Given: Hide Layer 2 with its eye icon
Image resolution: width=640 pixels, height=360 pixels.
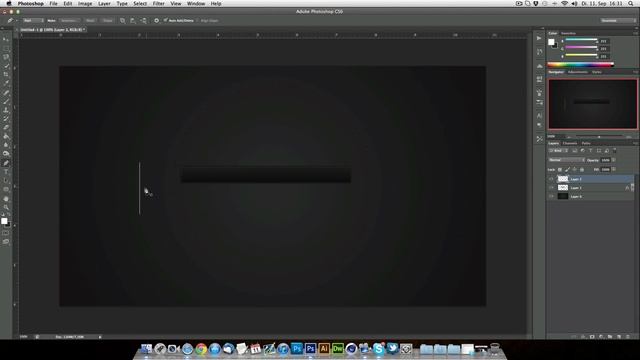Looking at the screenshot, I should click(x=551, y=179).
